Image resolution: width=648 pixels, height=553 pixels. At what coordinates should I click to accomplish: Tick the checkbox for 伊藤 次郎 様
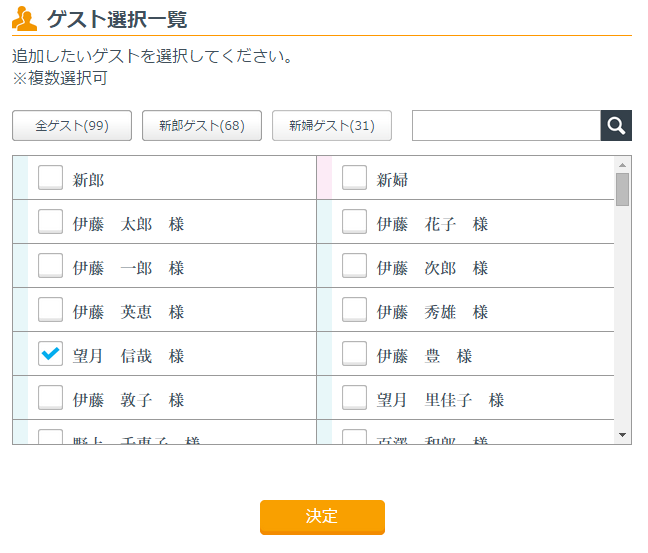(x=354, y=266)
